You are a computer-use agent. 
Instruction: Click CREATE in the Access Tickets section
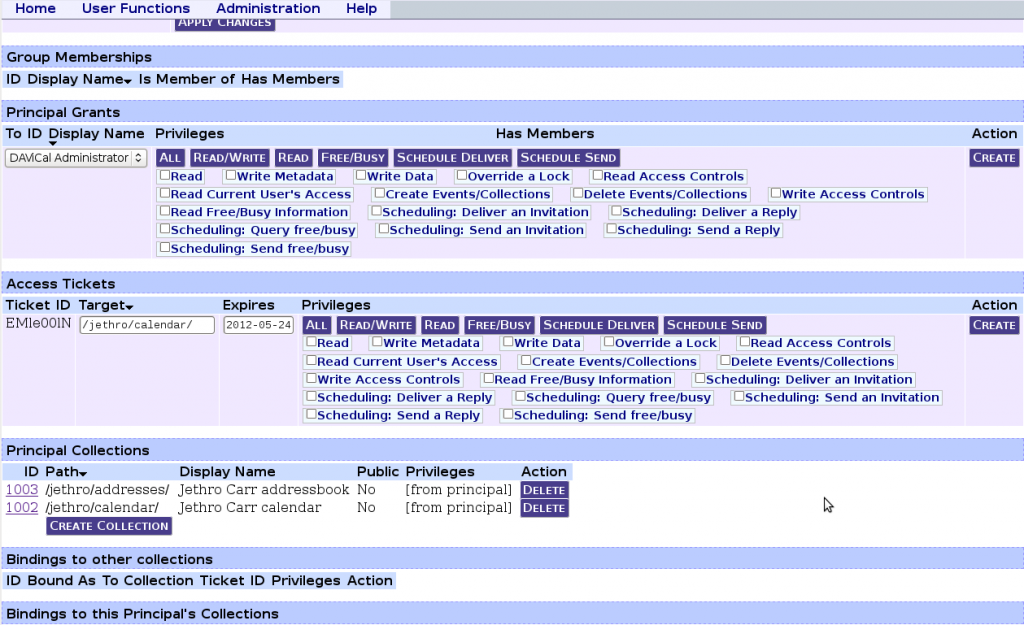[994, 324]
